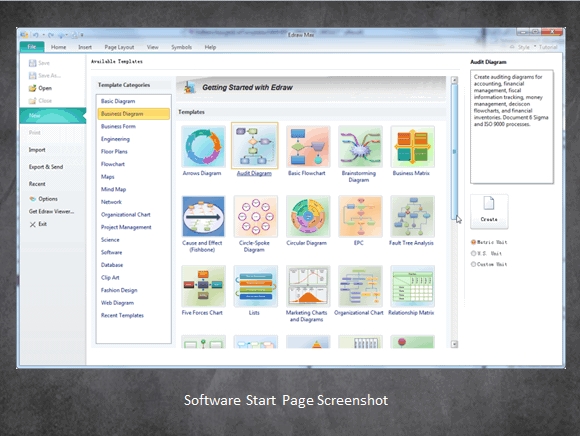This screenshot has width=580, height=436.
Task: Enable the Custom Unit radio option
Action: (x=473, y=264)
